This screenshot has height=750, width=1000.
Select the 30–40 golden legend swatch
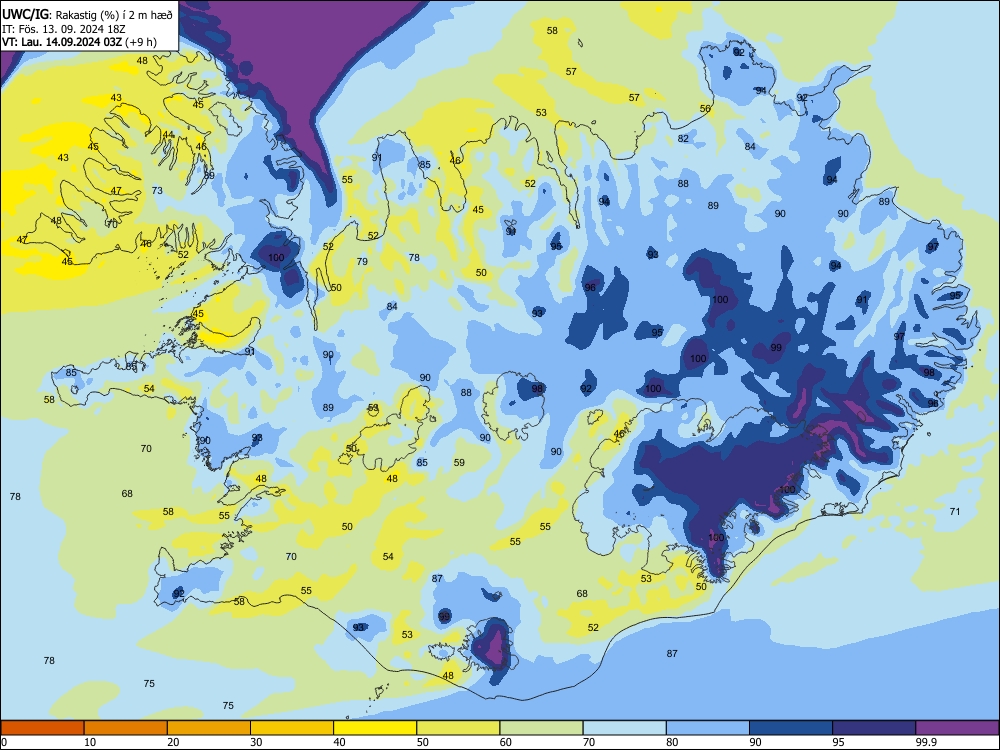tap(292, 728)
